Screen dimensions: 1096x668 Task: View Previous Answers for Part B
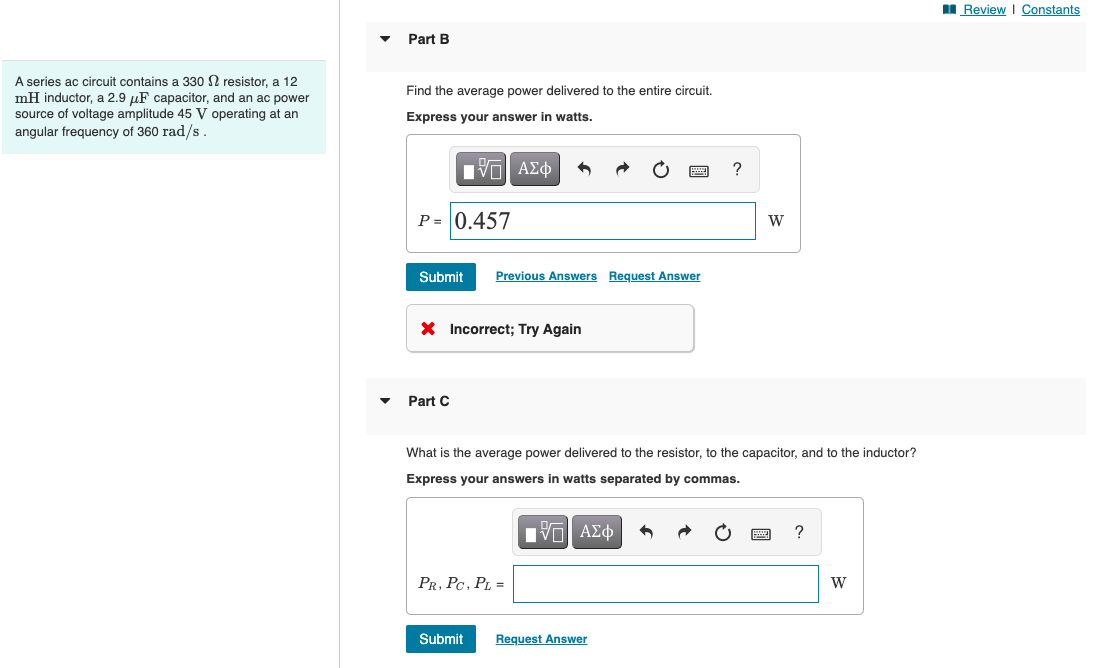click(x=546, y=275)
